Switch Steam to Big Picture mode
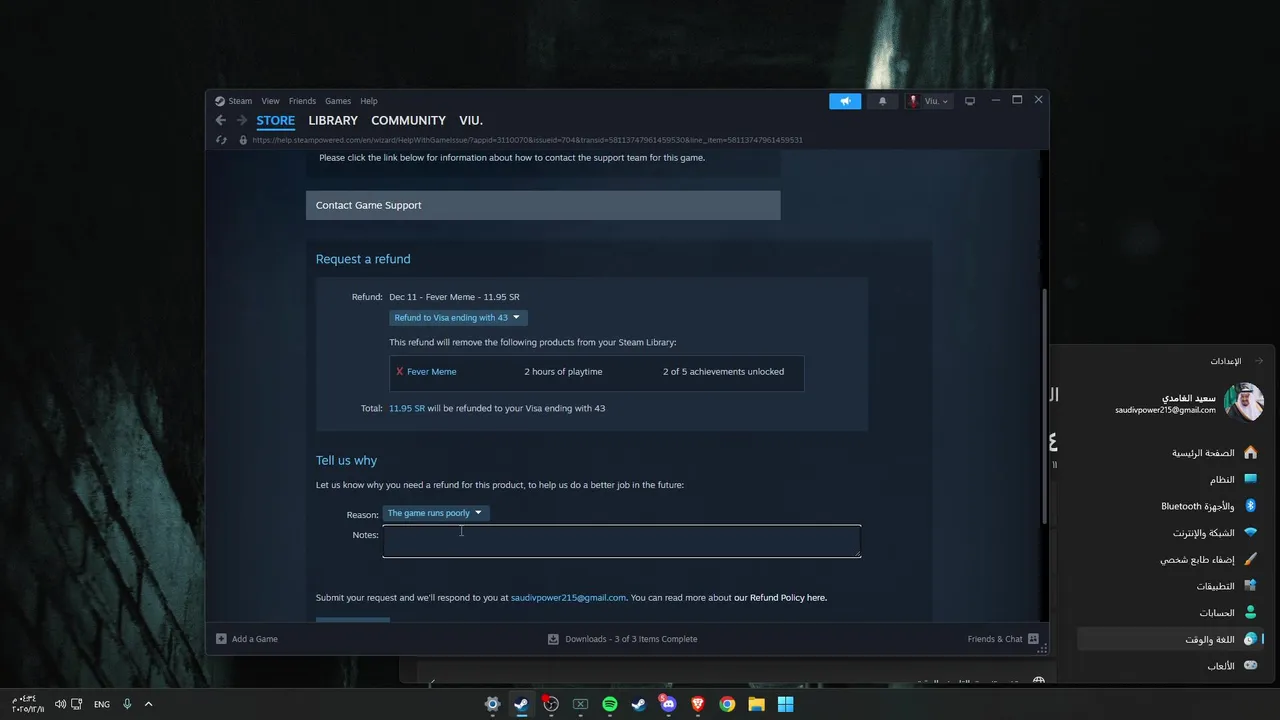This screenshot has height=720, width=1280. pyautogui.click(x=969, y=101)
